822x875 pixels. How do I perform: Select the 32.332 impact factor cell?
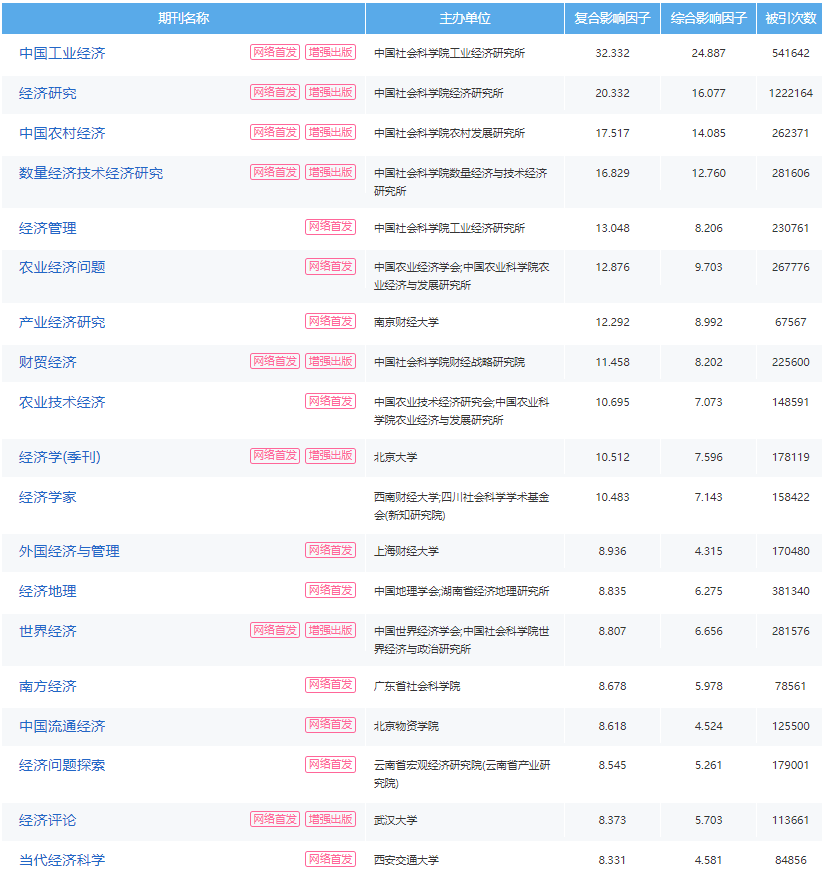[x=612, y=53]
